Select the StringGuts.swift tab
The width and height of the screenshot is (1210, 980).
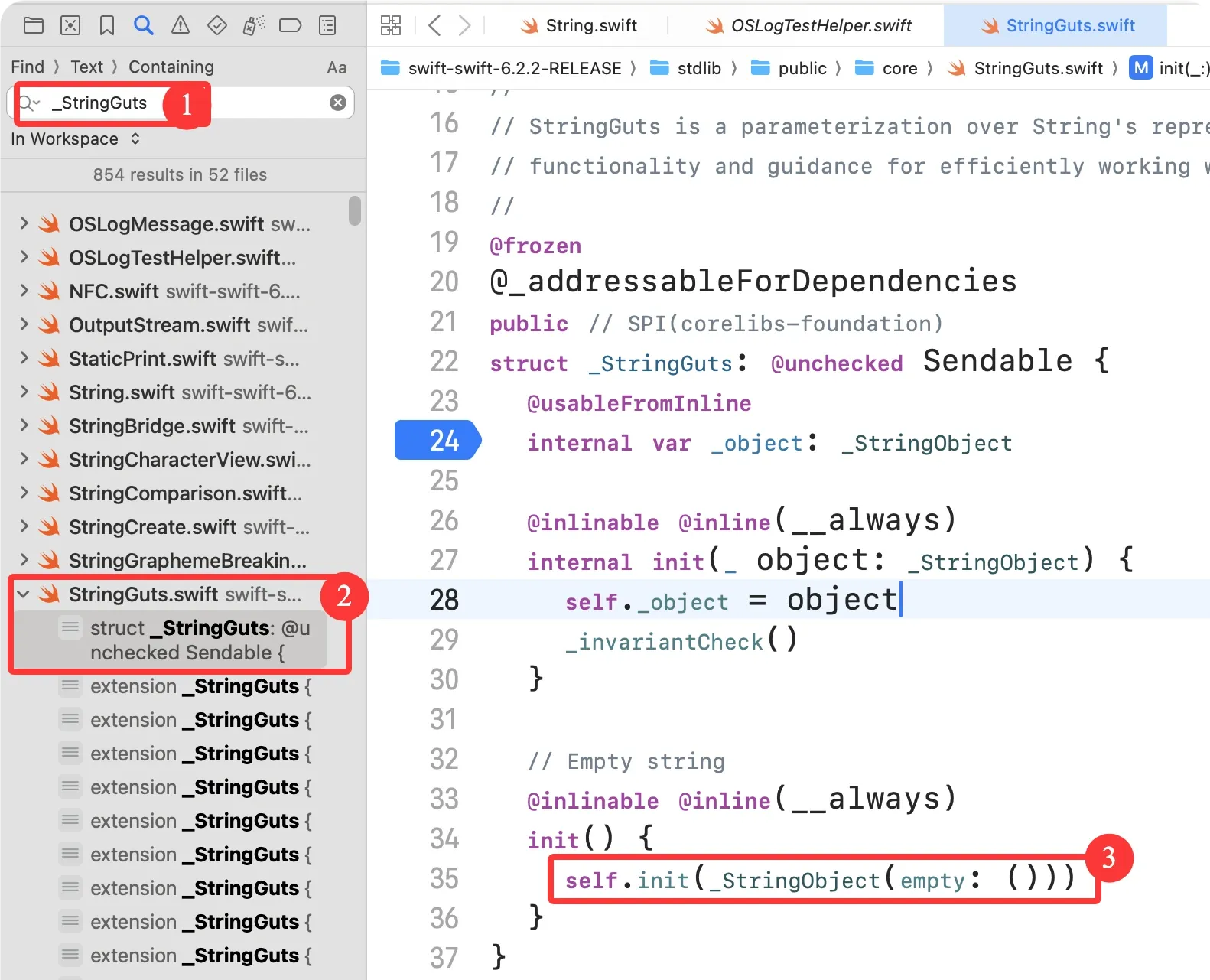[x=1057, y=25]
